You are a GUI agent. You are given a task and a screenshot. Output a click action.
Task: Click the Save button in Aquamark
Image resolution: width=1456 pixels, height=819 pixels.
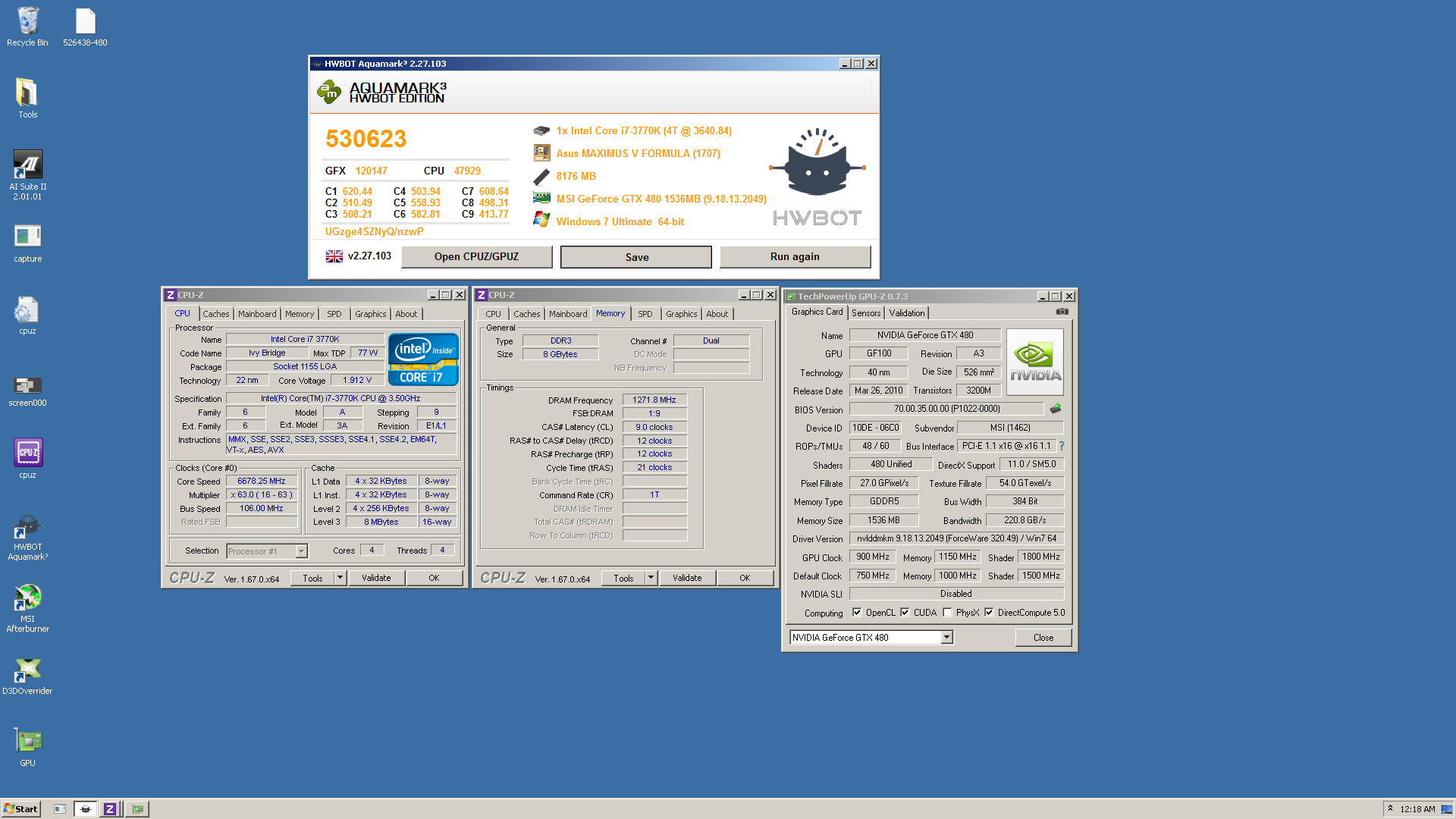(636, 257)
